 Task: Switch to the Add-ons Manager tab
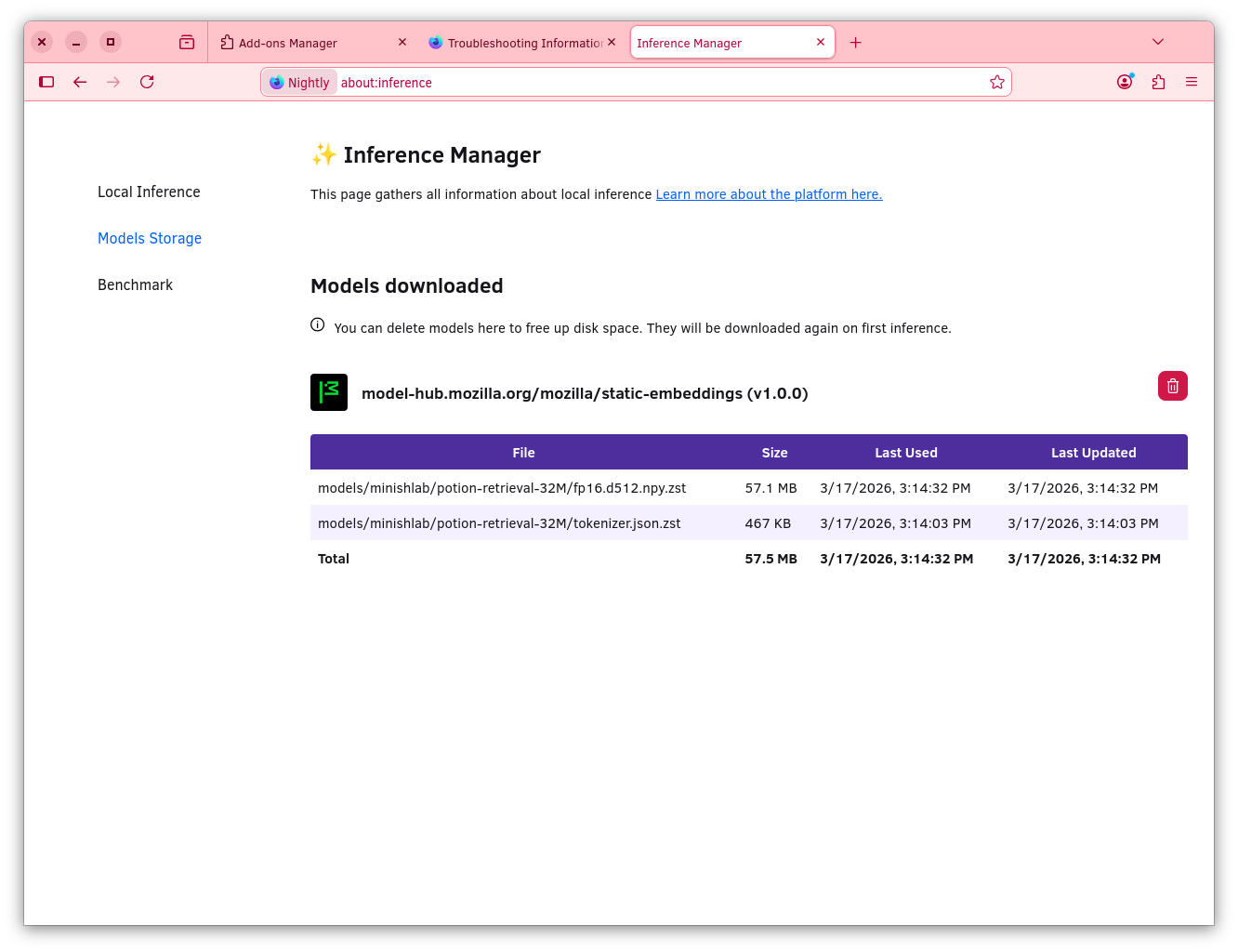[314, 43]
